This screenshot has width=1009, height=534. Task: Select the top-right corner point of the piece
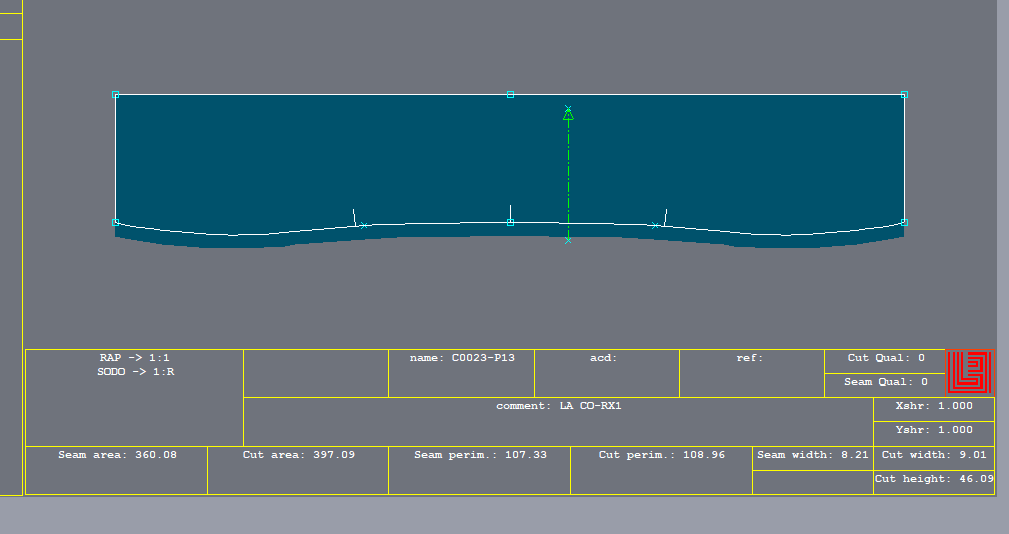click(904, 95)
